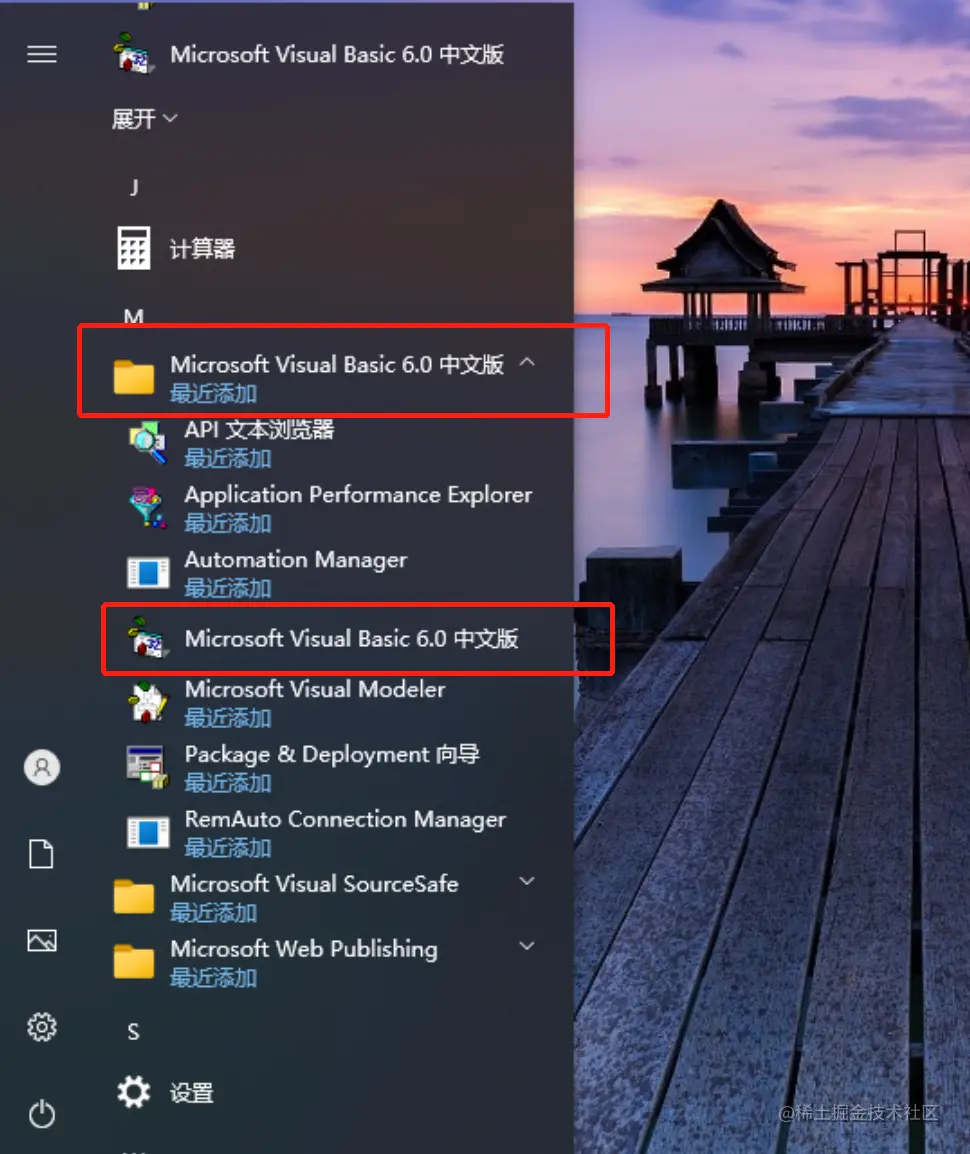Jump to the J letter header
Image resolution: width=970 pixels, height=1154 pixels.
pyautogui.click(x=133, y=188)
